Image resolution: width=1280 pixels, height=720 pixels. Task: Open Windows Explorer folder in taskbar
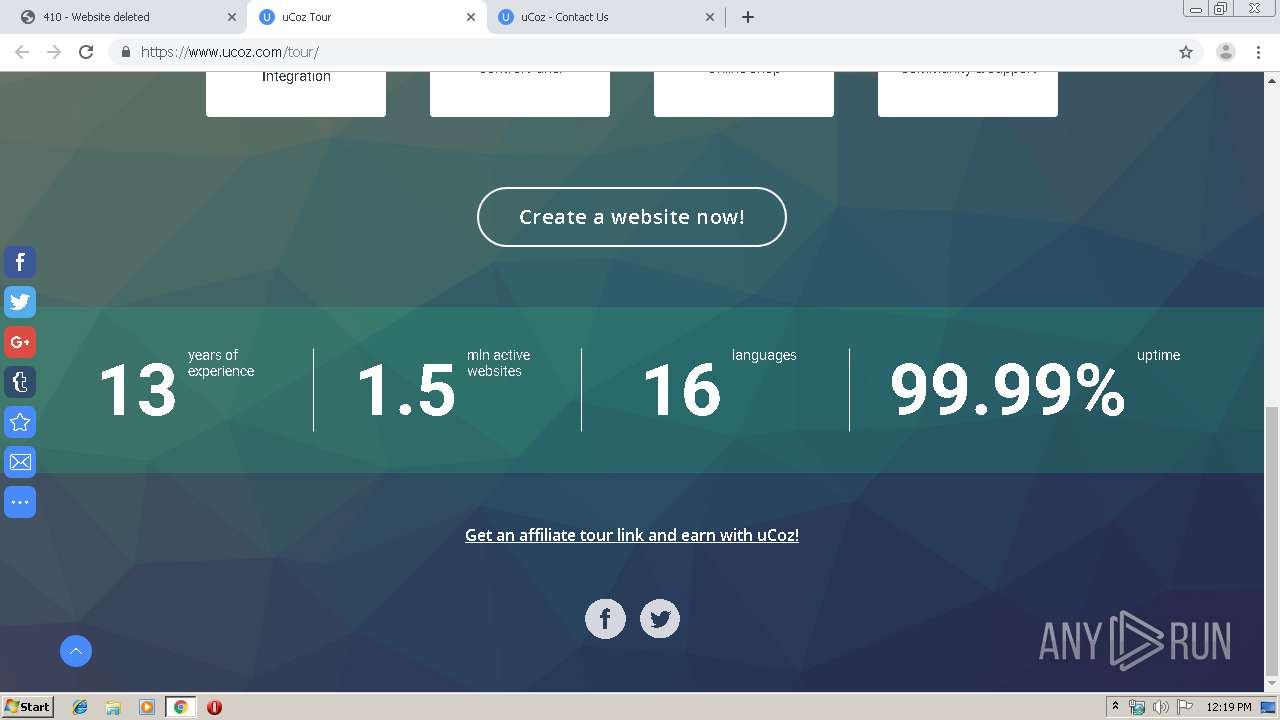(x=113, y=707)
